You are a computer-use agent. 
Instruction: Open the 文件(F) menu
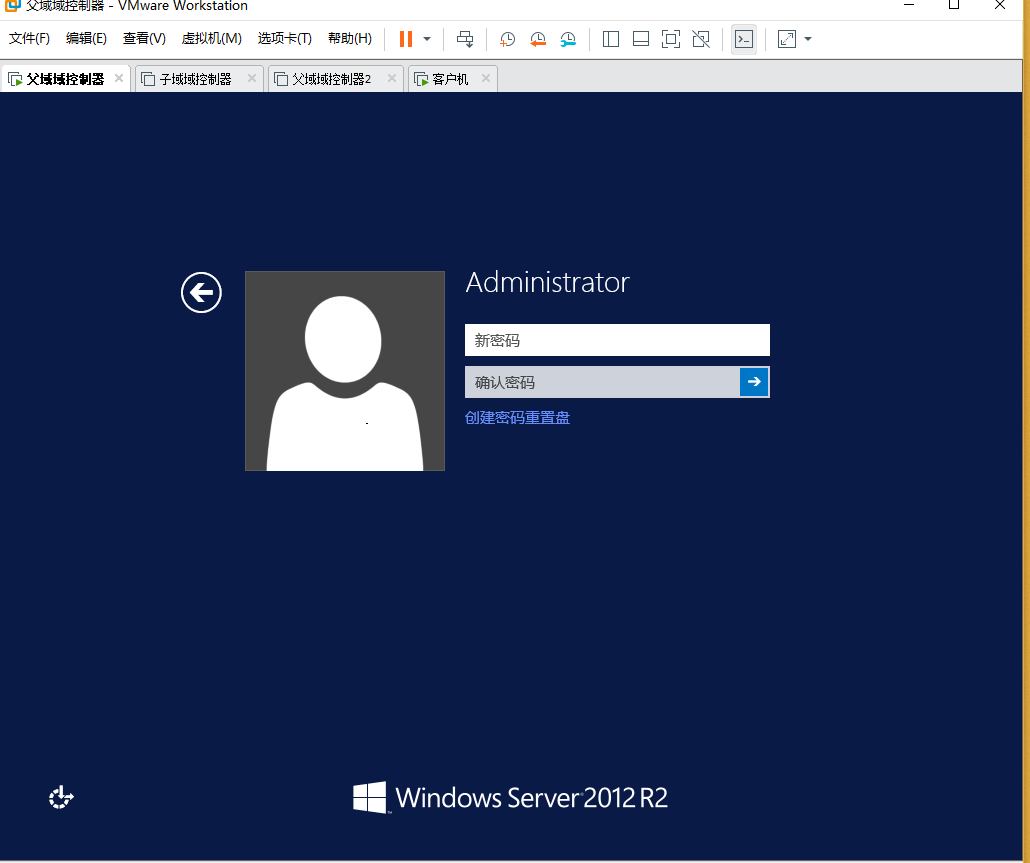pyautogui.click(x=29, y=38)
